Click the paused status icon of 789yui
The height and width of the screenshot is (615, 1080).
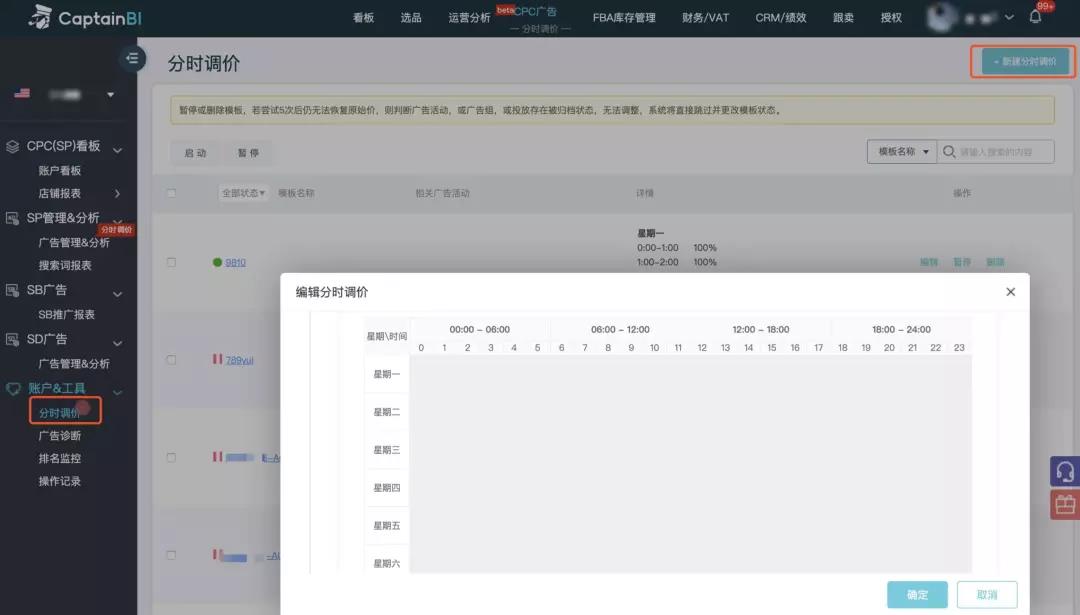(x=218, y=359)
